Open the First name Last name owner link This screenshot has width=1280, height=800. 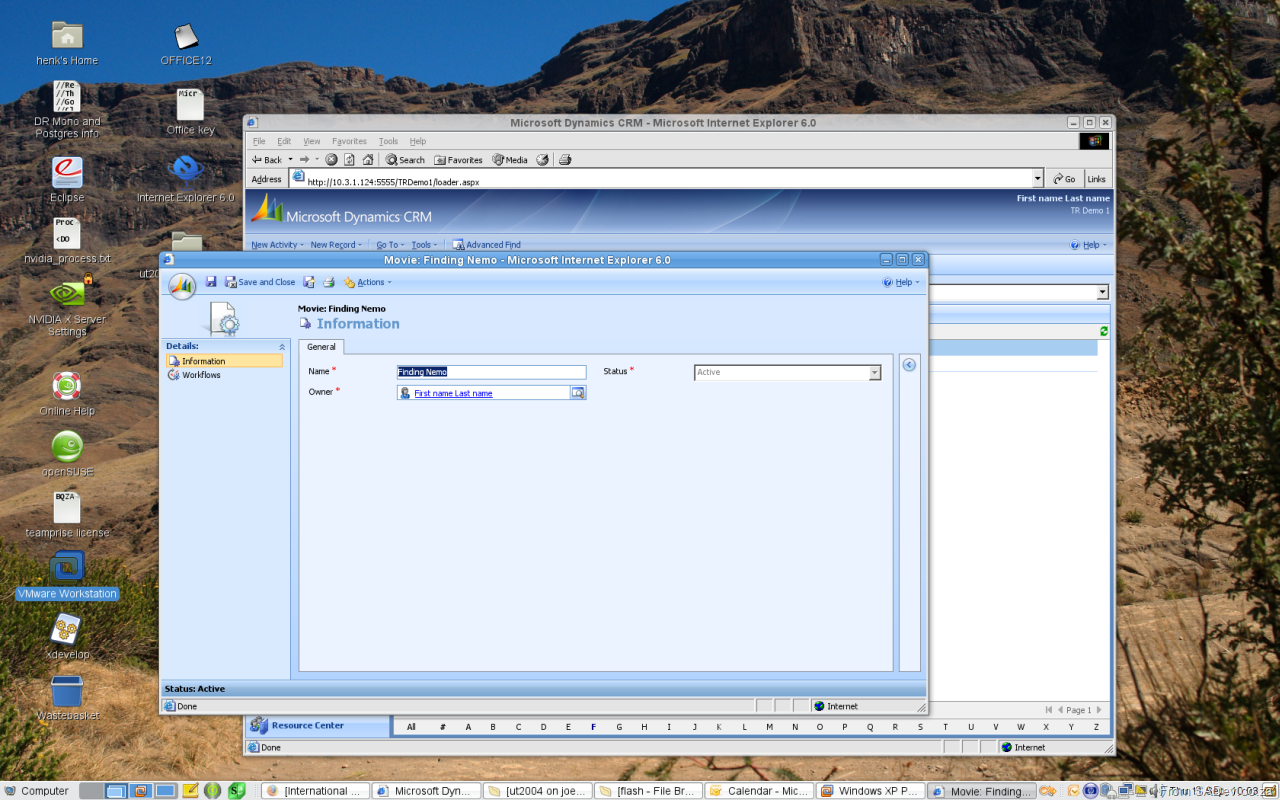[453, 393]
